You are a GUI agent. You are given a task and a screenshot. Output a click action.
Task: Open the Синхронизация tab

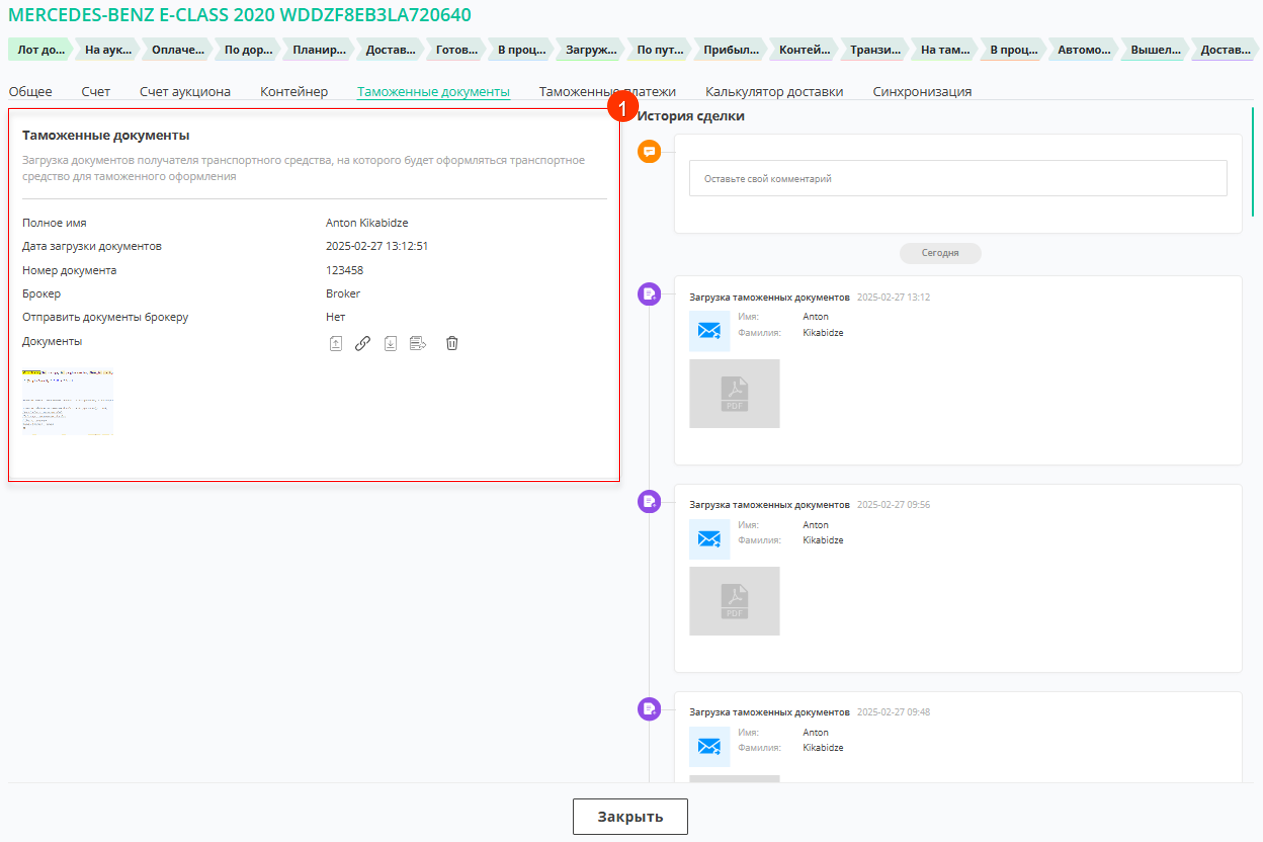coord(922,92)
